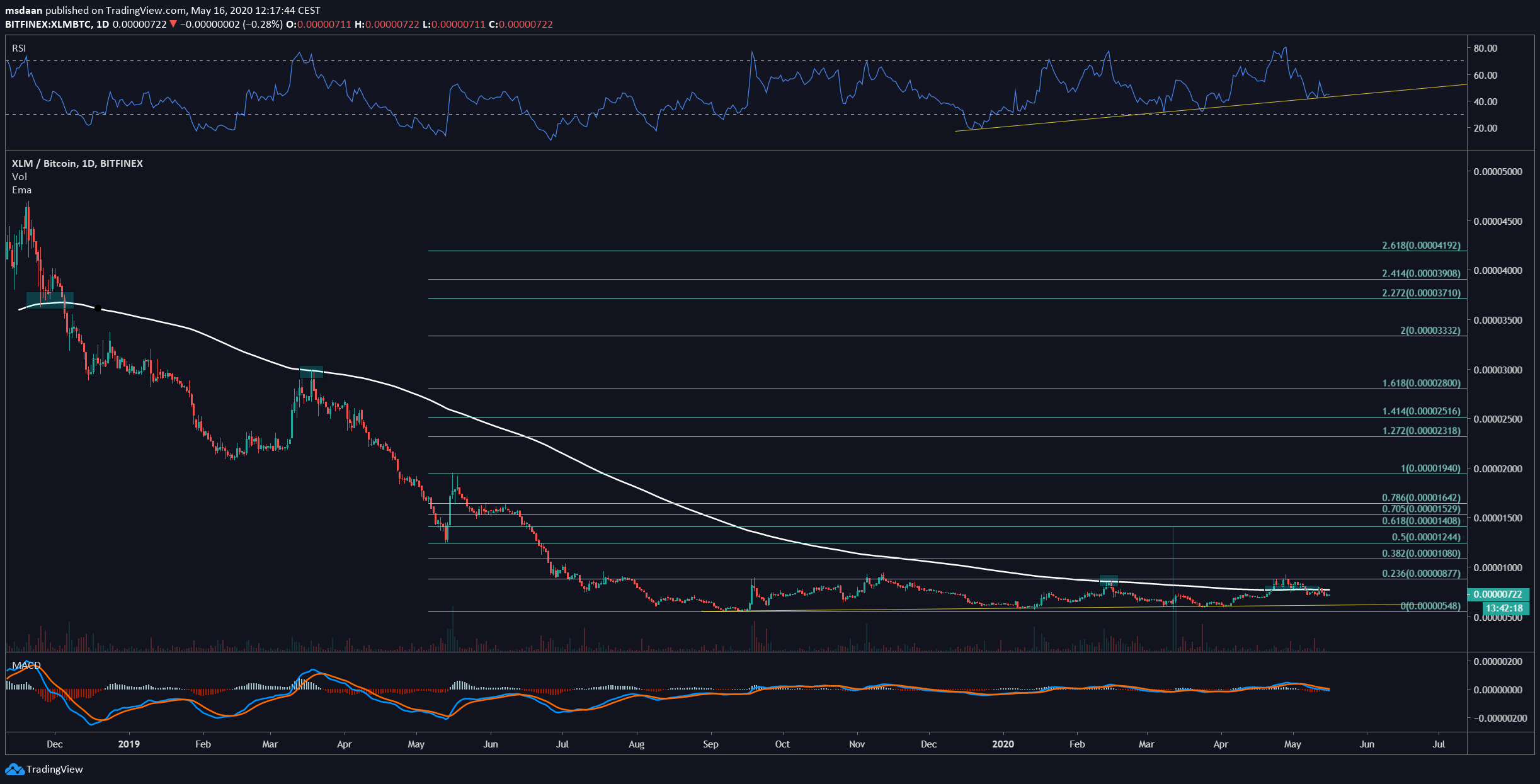Click the red down-triangle price change indicator

tap(173, 24)
